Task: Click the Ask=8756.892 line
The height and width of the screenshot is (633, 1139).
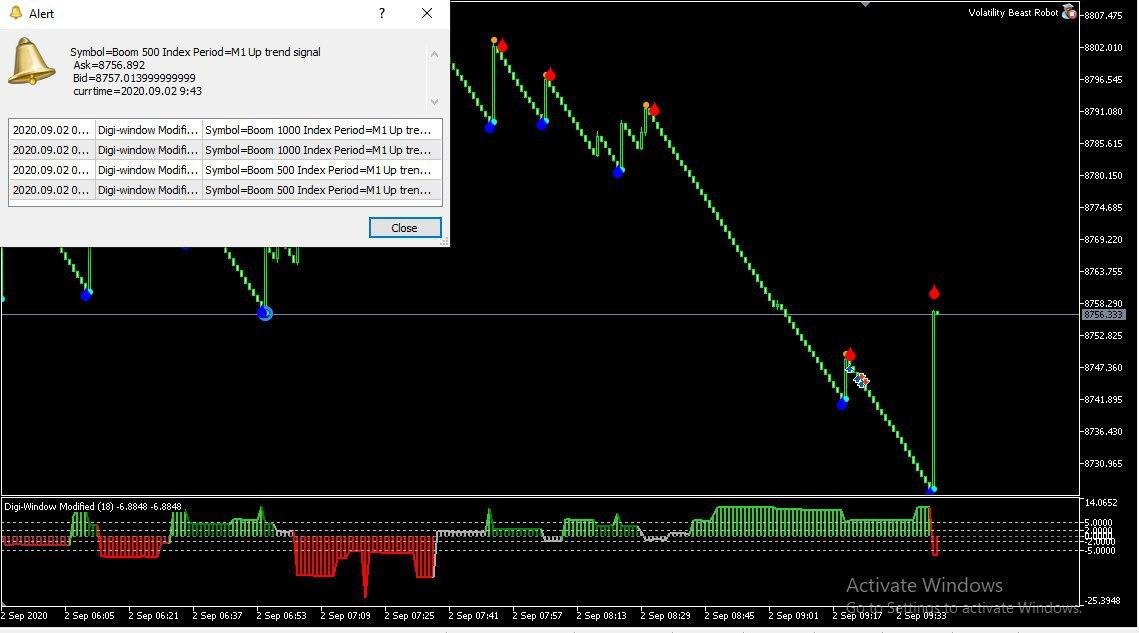Action: point(109,65)
